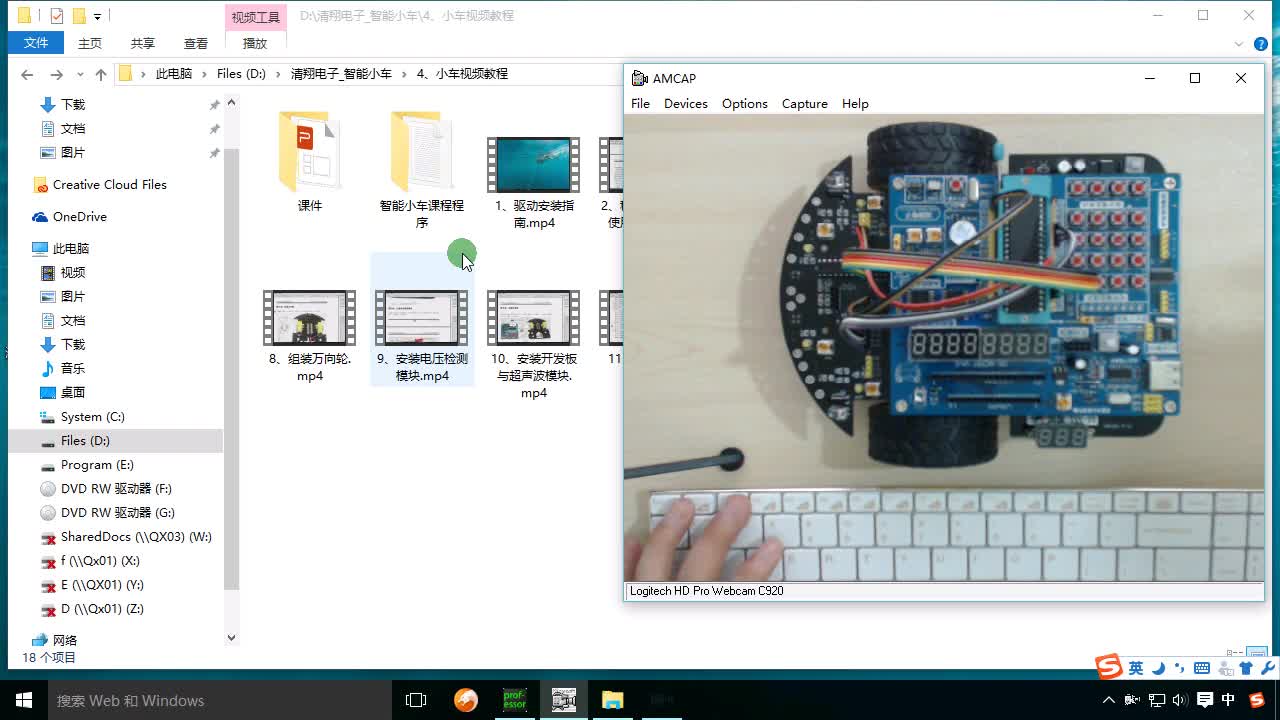
Task: Expand the chevron after 此电脑 breadcrumb
Action: (204, 74)
